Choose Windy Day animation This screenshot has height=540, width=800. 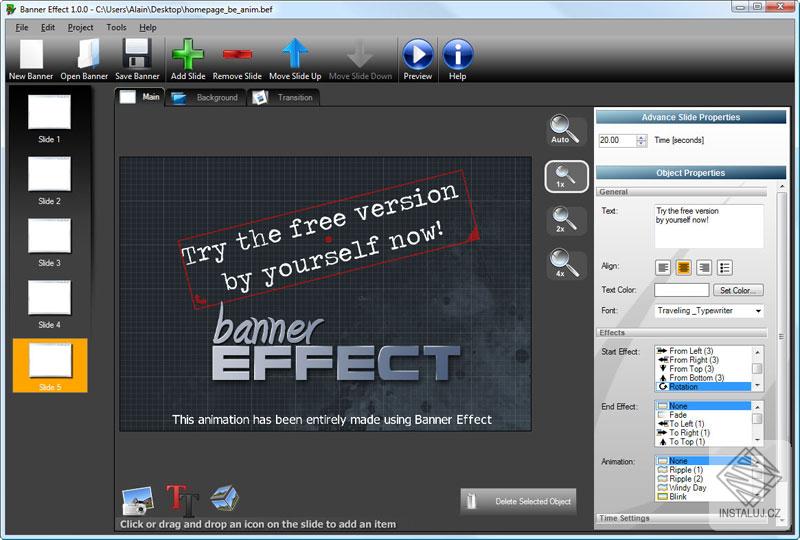703,487
